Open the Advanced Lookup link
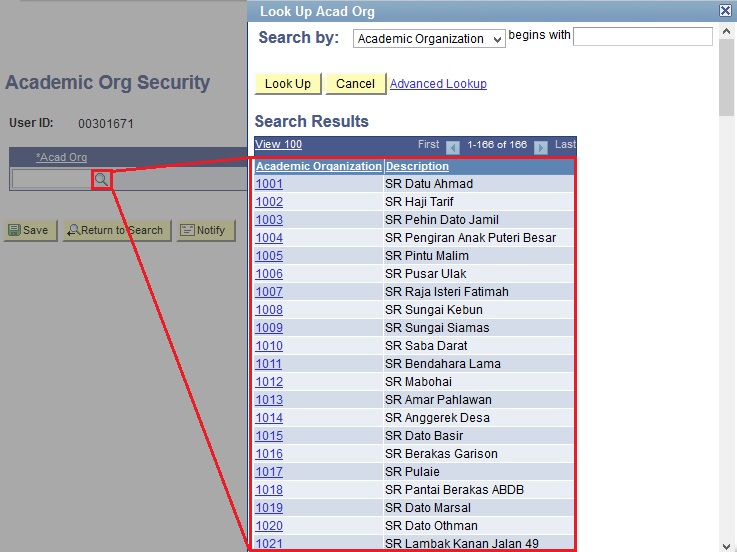Viewport: 737px width, 552px height. pos(438,84)
